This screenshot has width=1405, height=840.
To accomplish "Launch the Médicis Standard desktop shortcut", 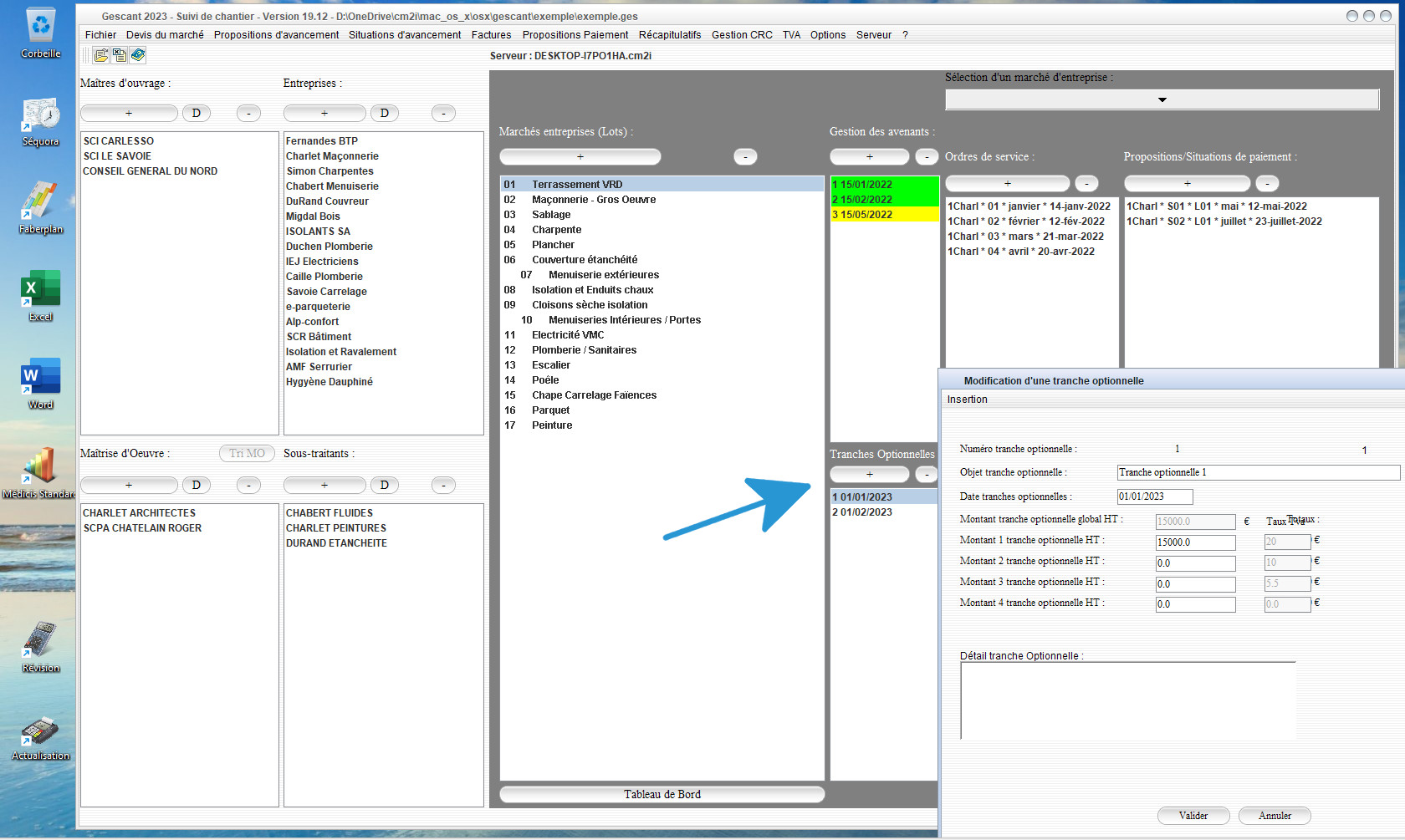I will pos(39,473).
